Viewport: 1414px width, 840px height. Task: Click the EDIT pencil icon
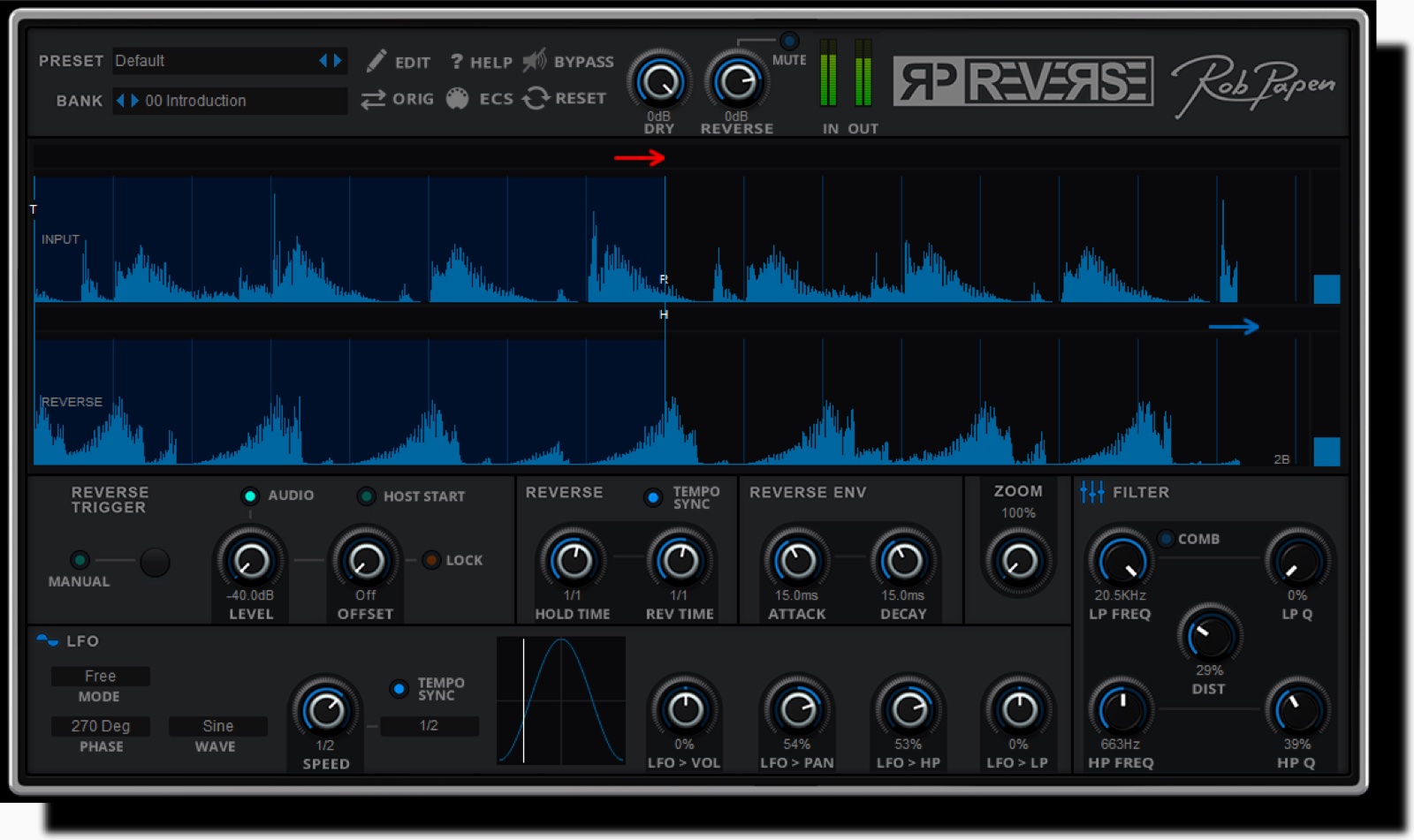click(x=376, y=60)
